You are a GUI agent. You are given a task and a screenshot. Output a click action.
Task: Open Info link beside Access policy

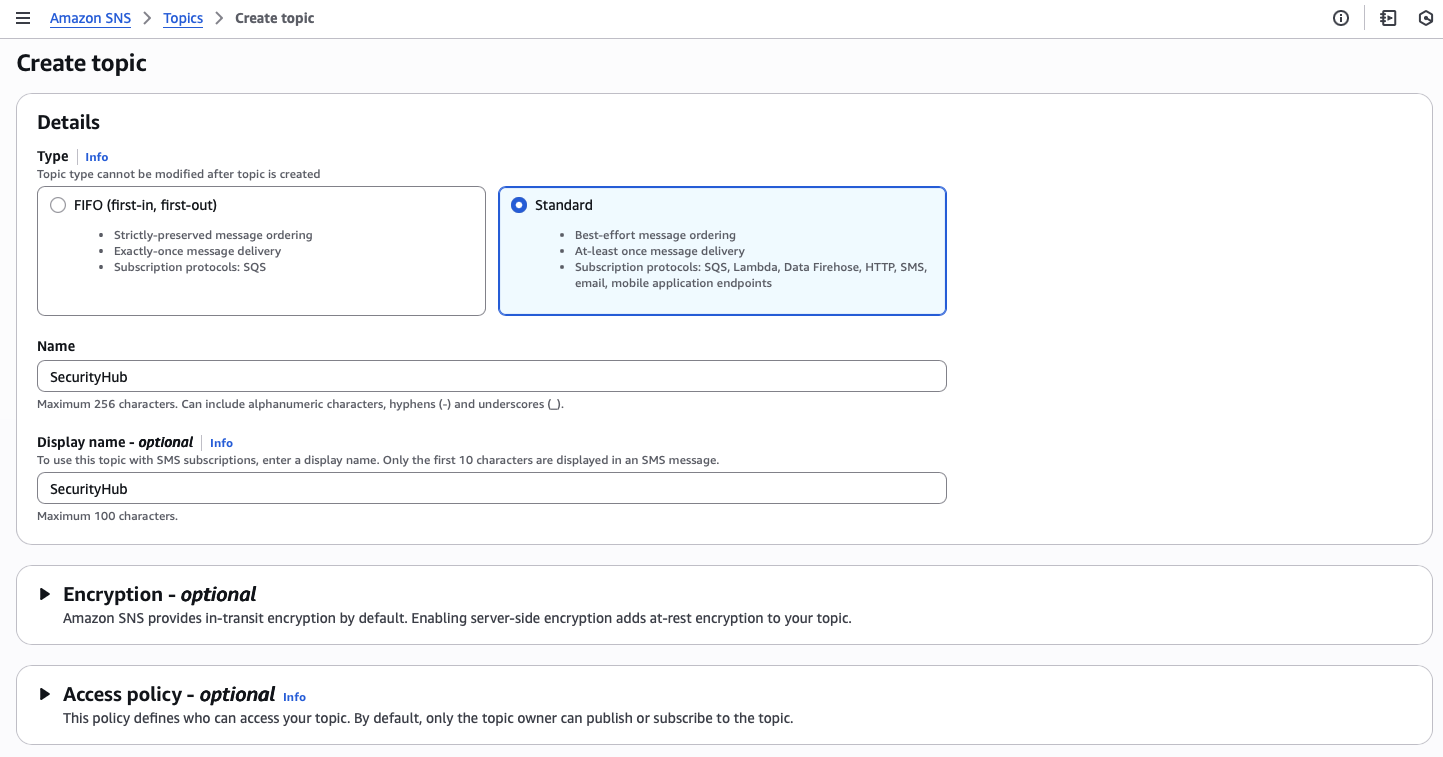294,697
